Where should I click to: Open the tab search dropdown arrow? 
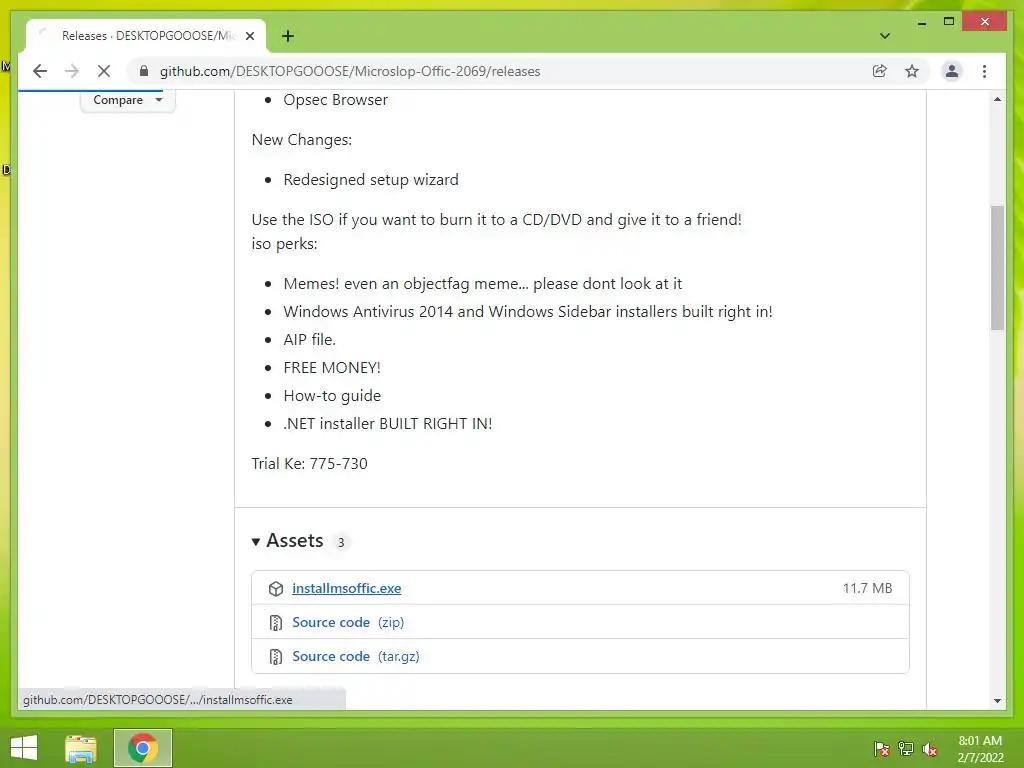pos(884,36)
